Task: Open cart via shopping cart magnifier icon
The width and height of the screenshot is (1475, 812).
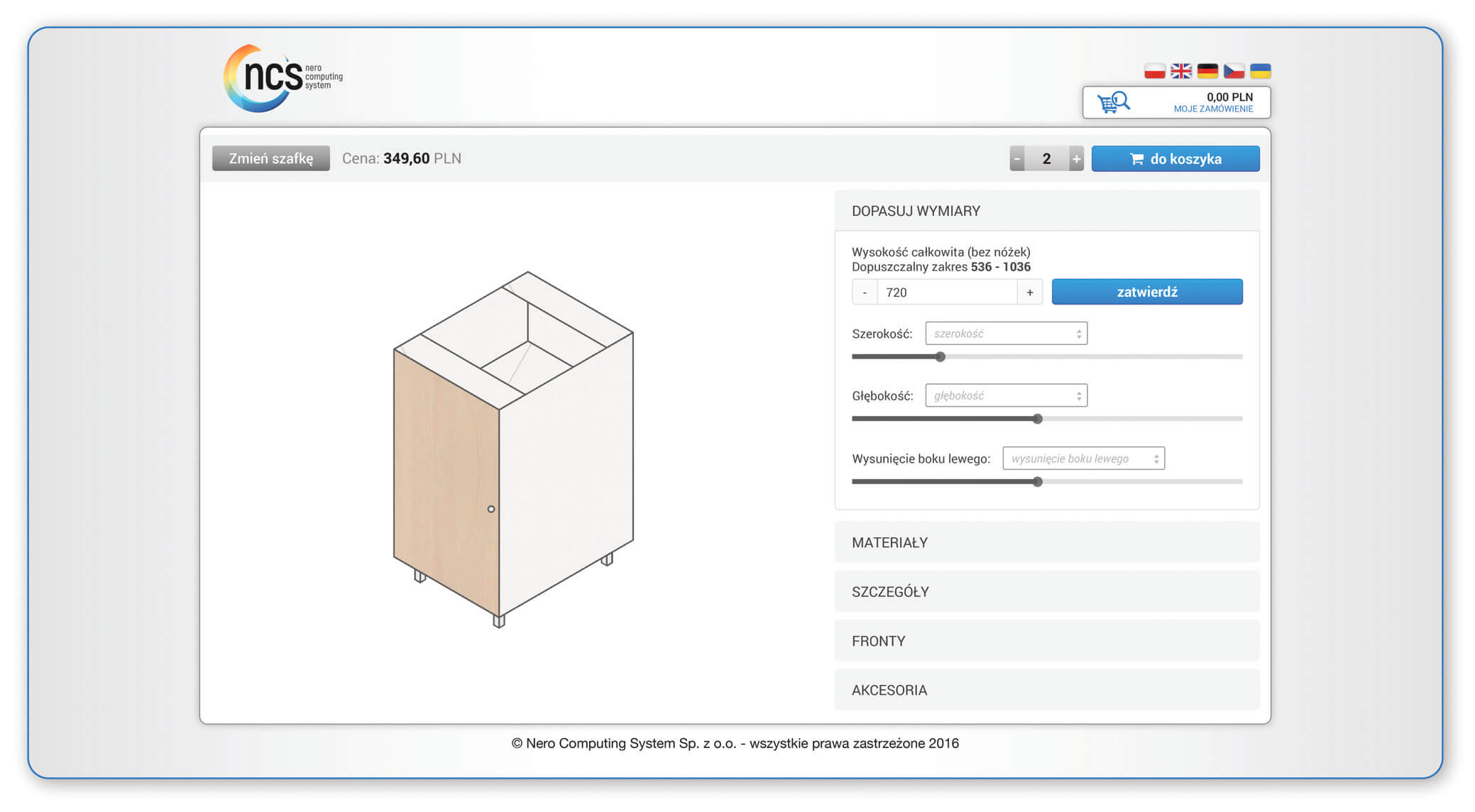Action: tap(1113, 102)
